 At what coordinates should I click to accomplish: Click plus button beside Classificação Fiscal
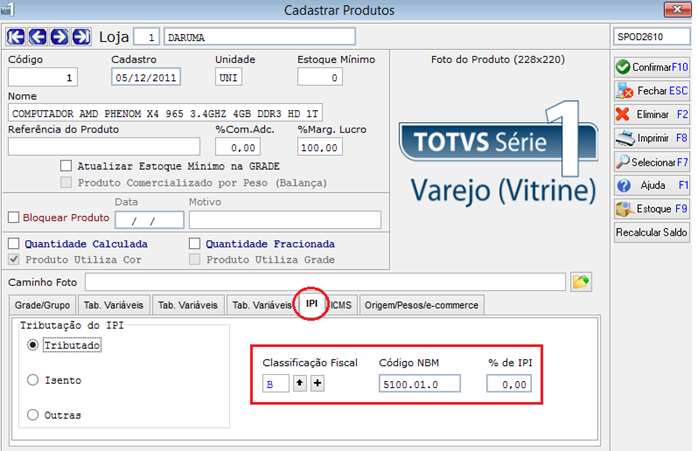click(317, 383)
